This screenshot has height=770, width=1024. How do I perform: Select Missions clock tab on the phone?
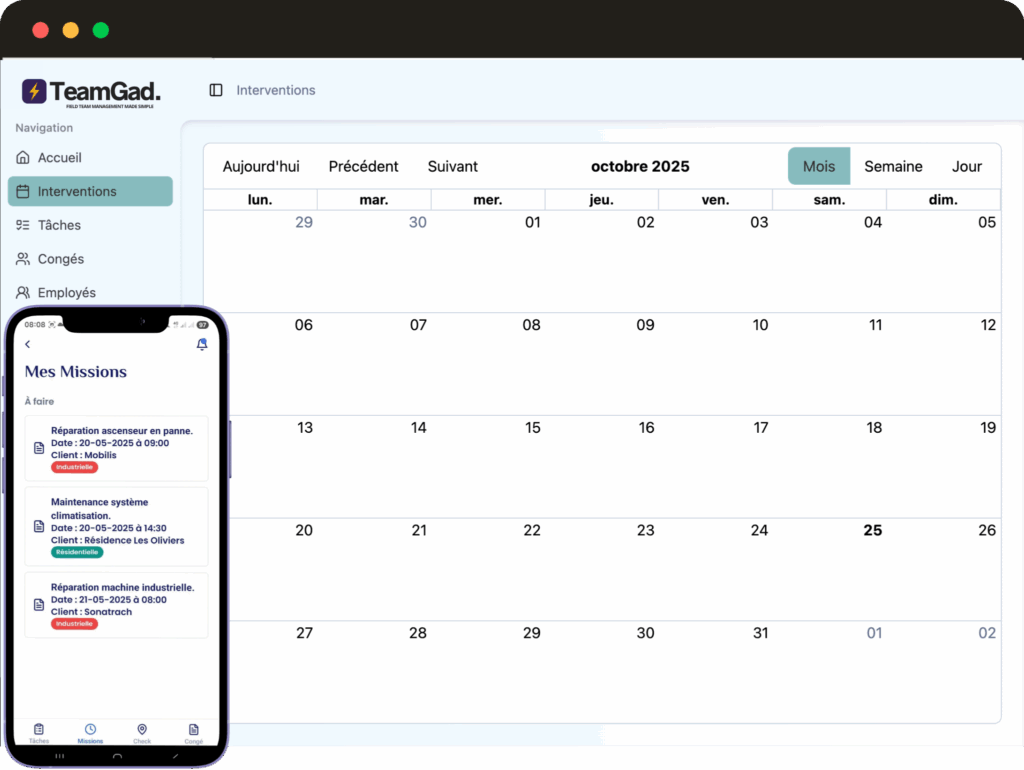[x=90, y=733]
